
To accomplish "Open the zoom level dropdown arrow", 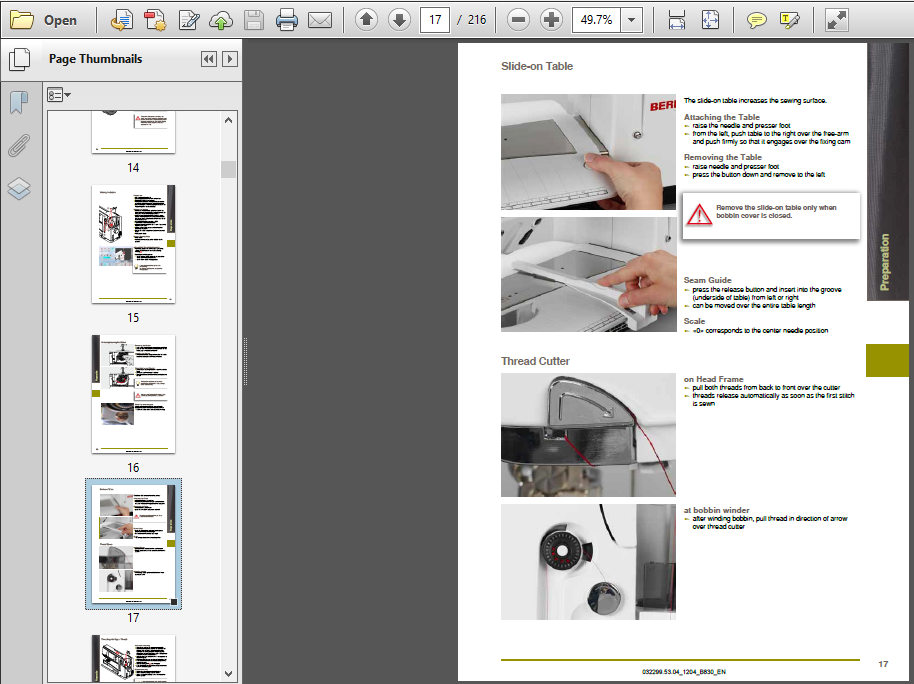I will (x=631, y=20).
